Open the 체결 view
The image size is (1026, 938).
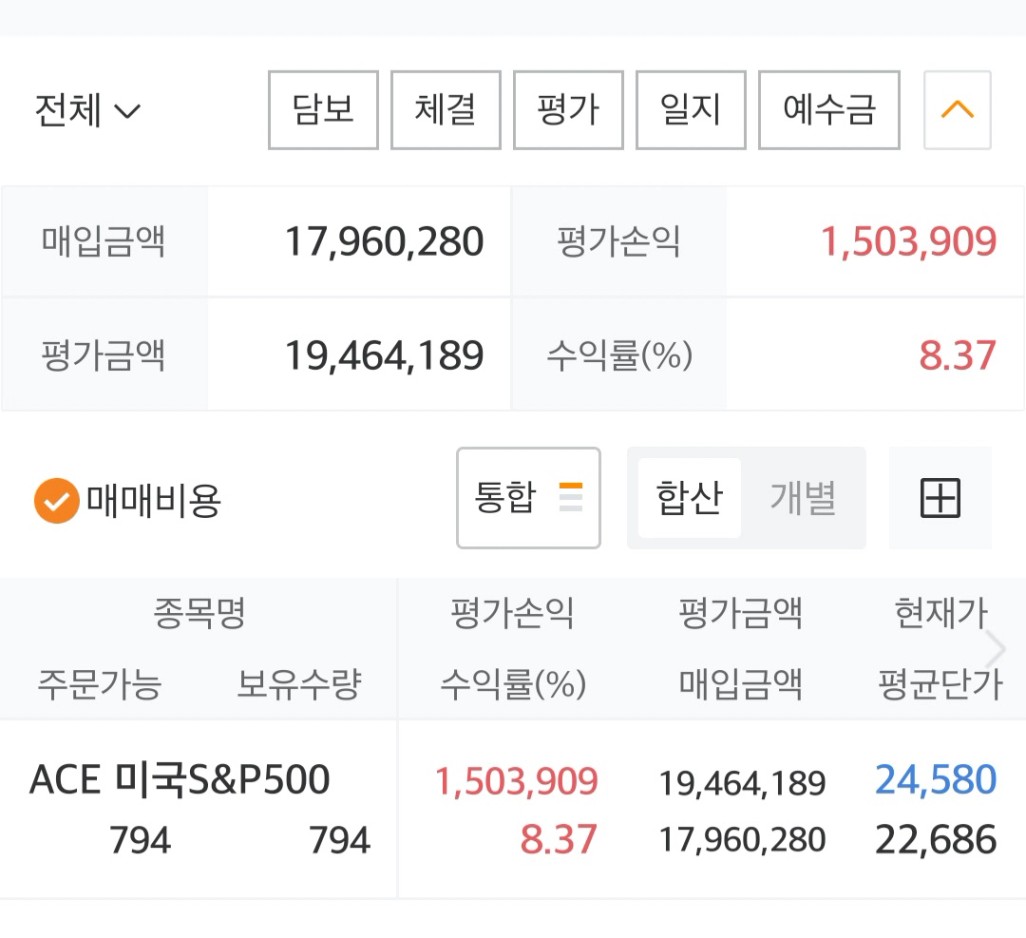coord(445,110)
